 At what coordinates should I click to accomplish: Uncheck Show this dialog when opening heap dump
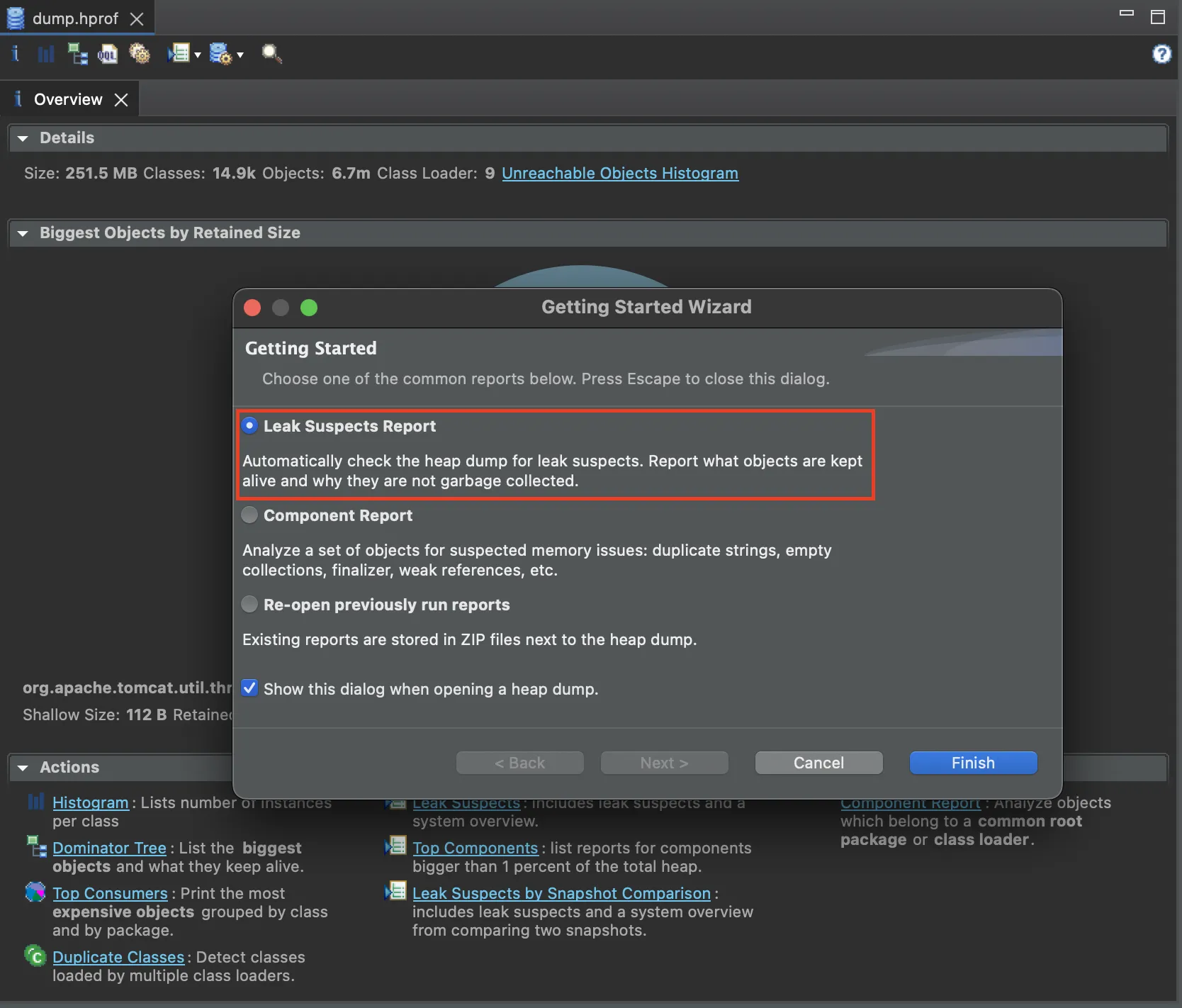tap(250, 688)
